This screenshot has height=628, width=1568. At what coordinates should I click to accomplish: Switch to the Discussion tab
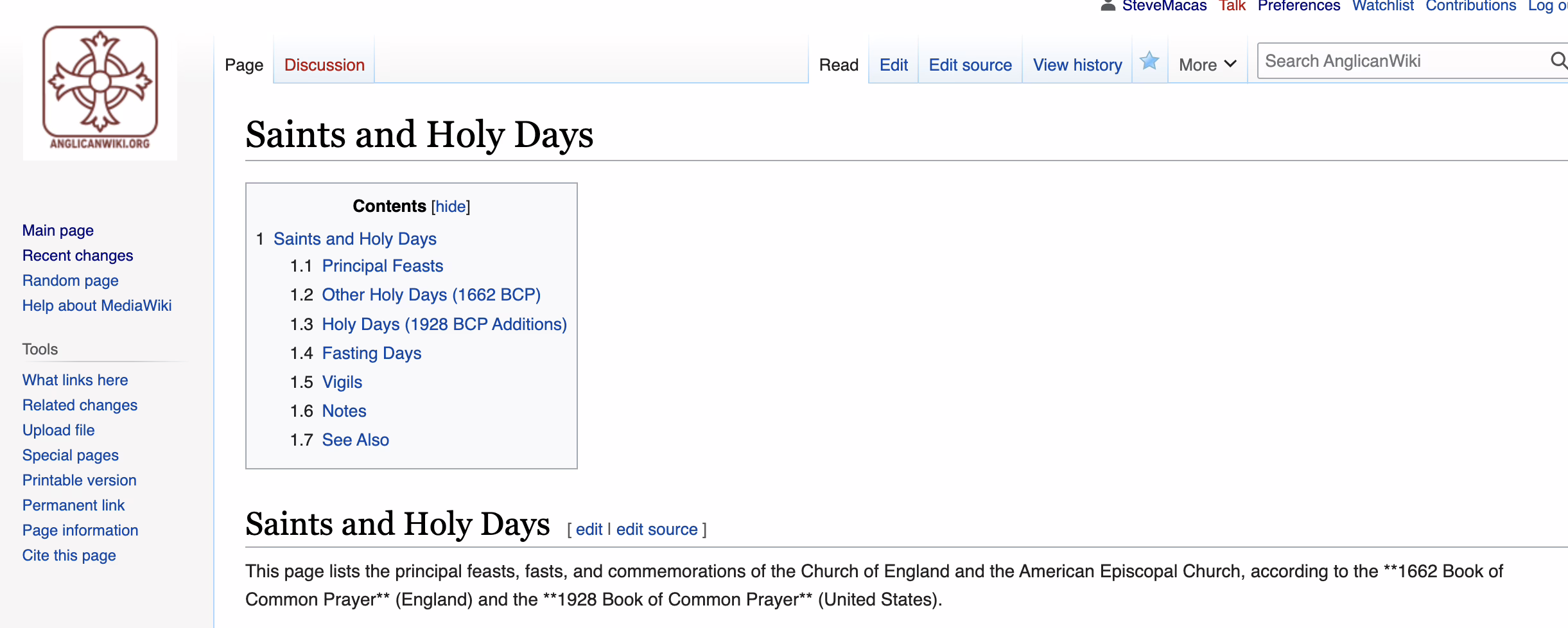(324, 65)
